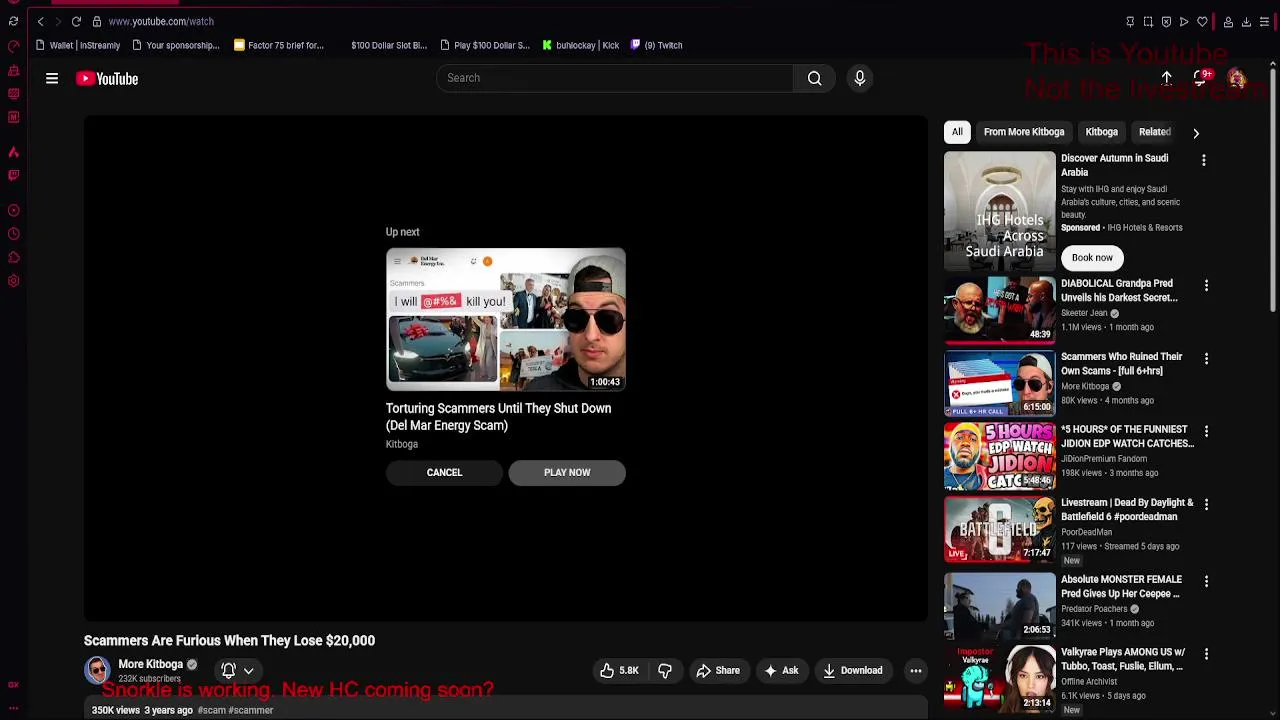The height and width of the screenshot is (720, 1280).
Task: Open the #scam hashtag link
Action: 212,710
